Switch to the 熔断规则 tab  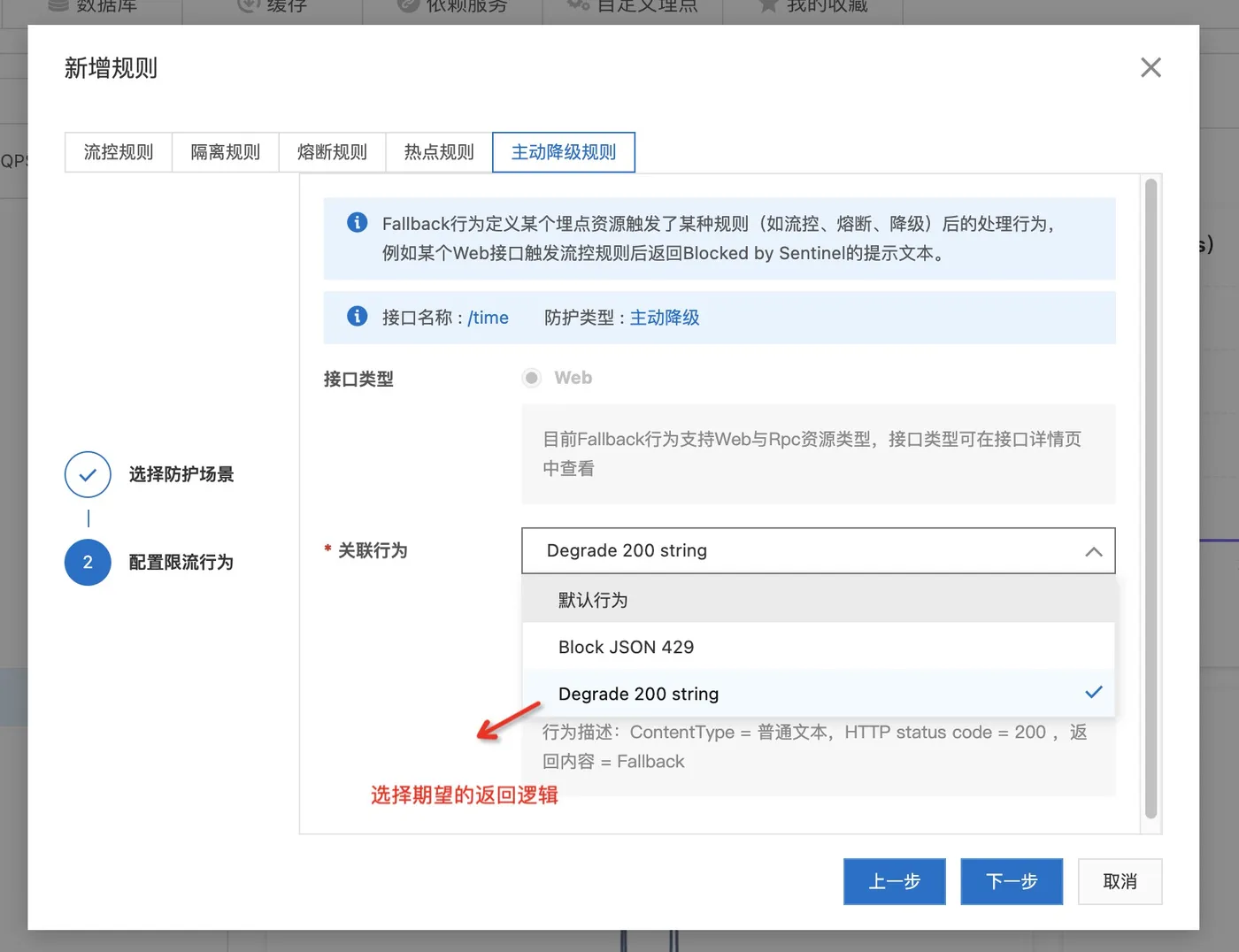[332, 152]
